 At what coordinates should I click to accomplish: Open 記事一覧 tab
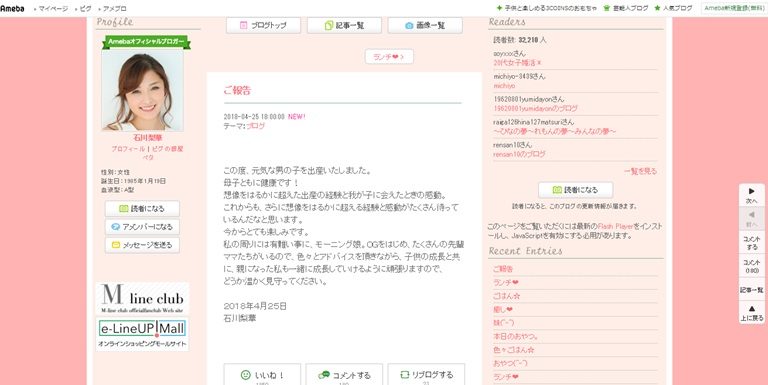[344, 25]
